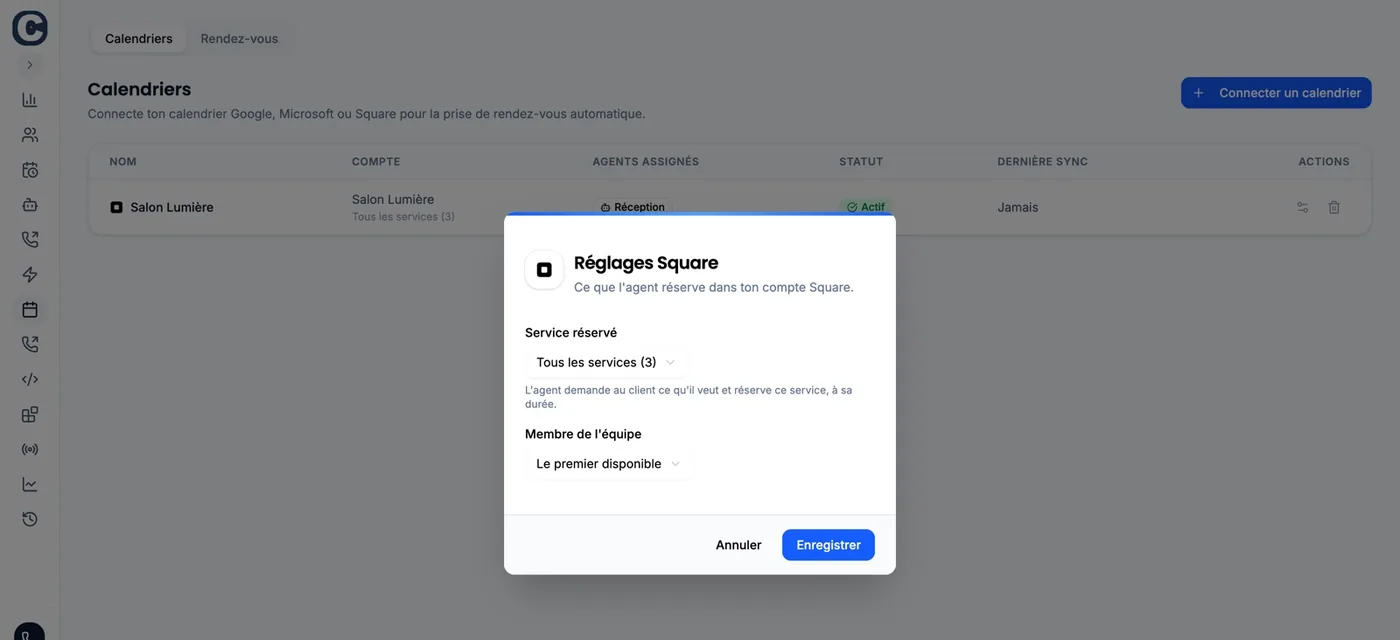1400x640 pixels.
Task: Click the NOM column header
Action: point(123,161)
